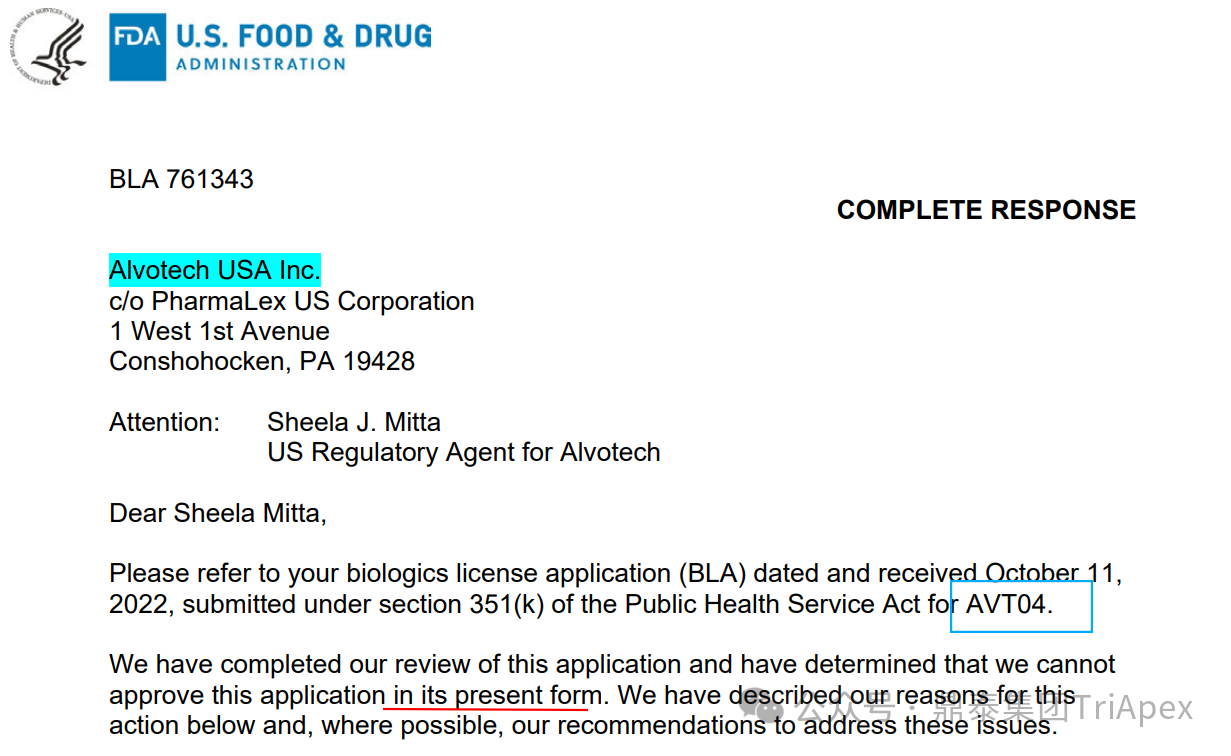1231x756 pixels.
Task: Click the c/o PharmaLex US Corporation line
Action: pyautogui.click(x=292, y=302)
